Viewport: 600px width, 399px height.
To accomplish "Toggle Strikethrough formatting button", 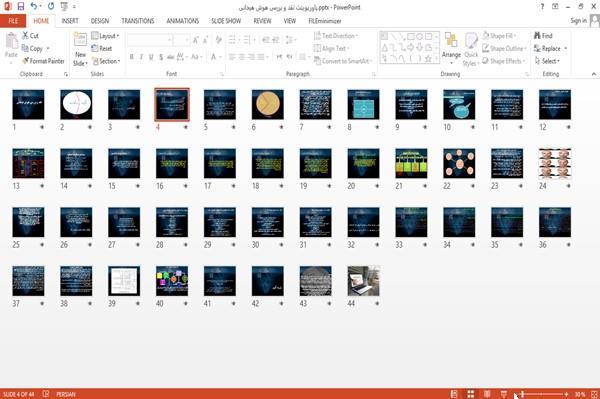I will coord(170,57).
